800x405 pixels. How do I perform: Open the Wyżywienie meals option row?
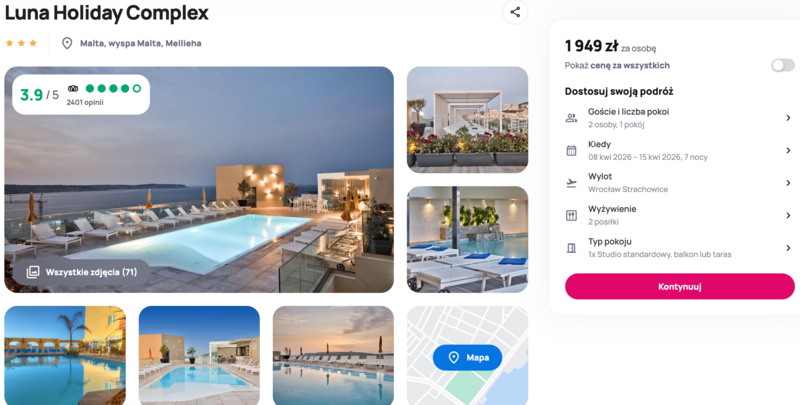680,215
